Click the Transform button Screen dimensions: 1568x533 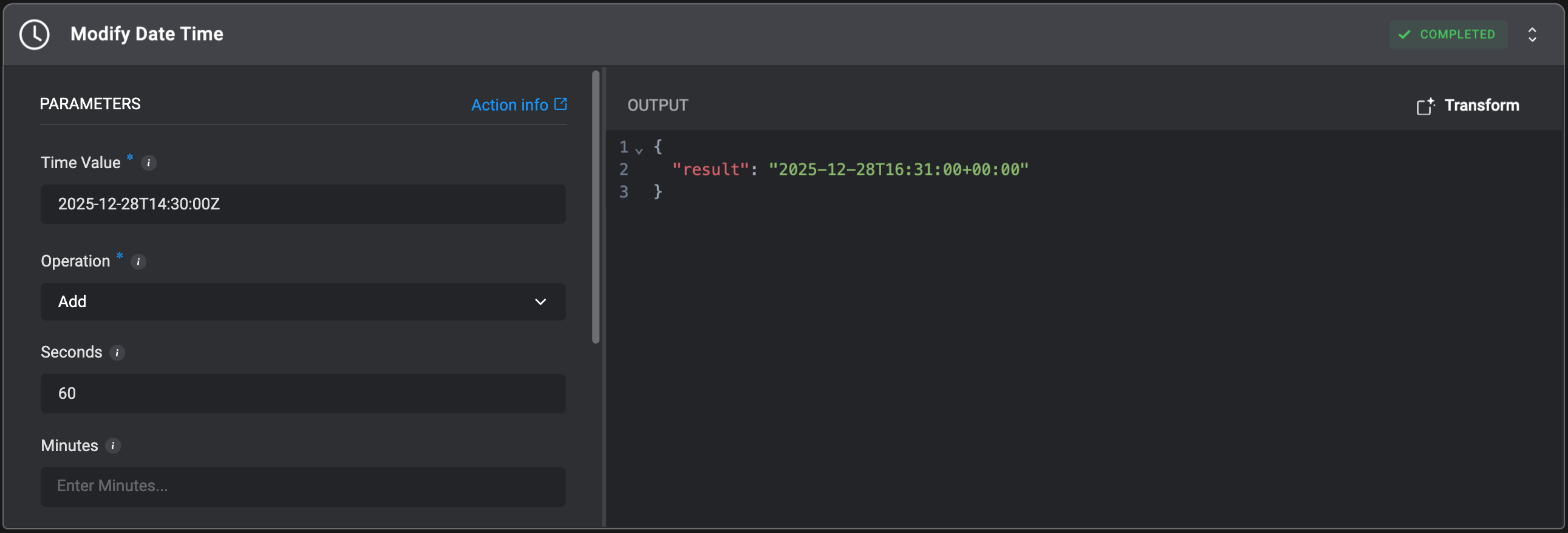(x=1468, y=106)
